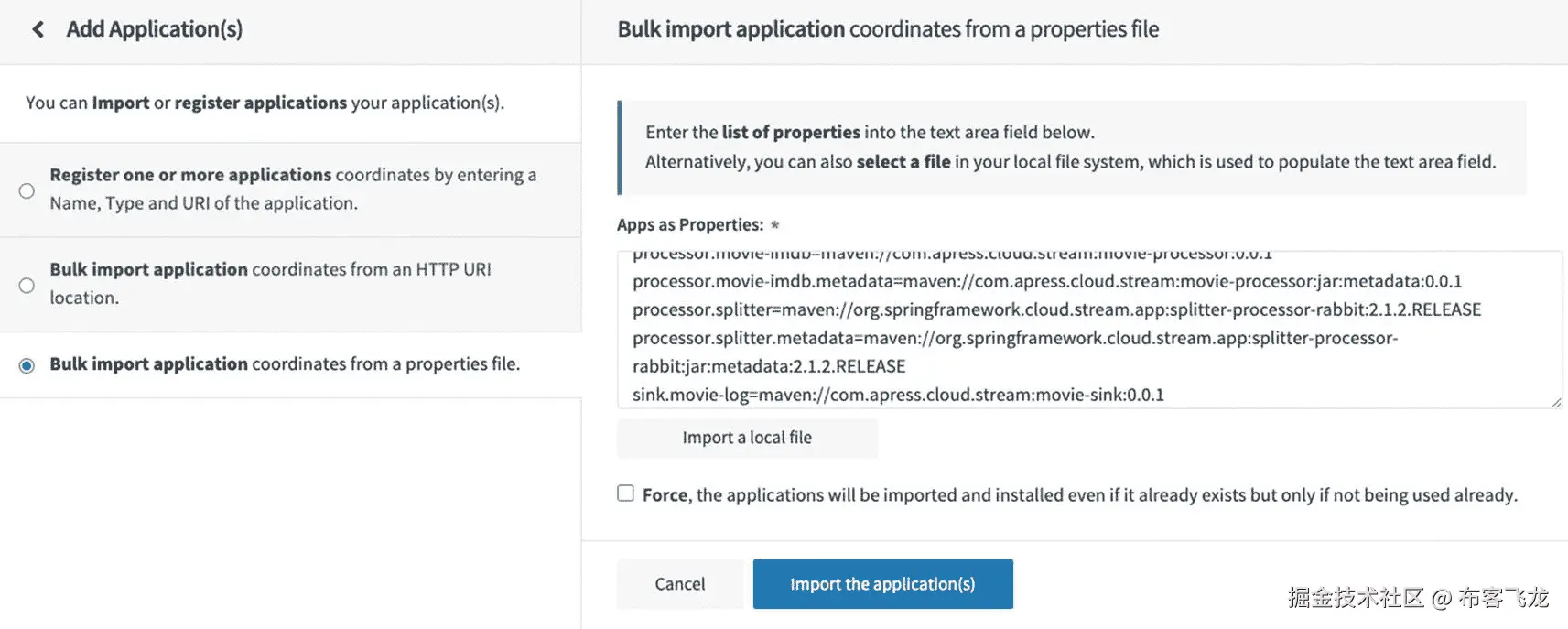Click the Import a local file button
Screen dimensions: 1568x629
click(x=747, y=438)
